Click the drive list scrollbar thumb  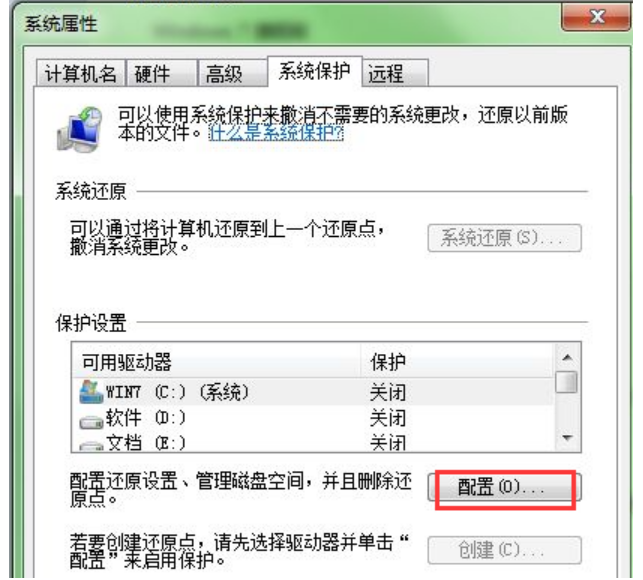(567, 381)
